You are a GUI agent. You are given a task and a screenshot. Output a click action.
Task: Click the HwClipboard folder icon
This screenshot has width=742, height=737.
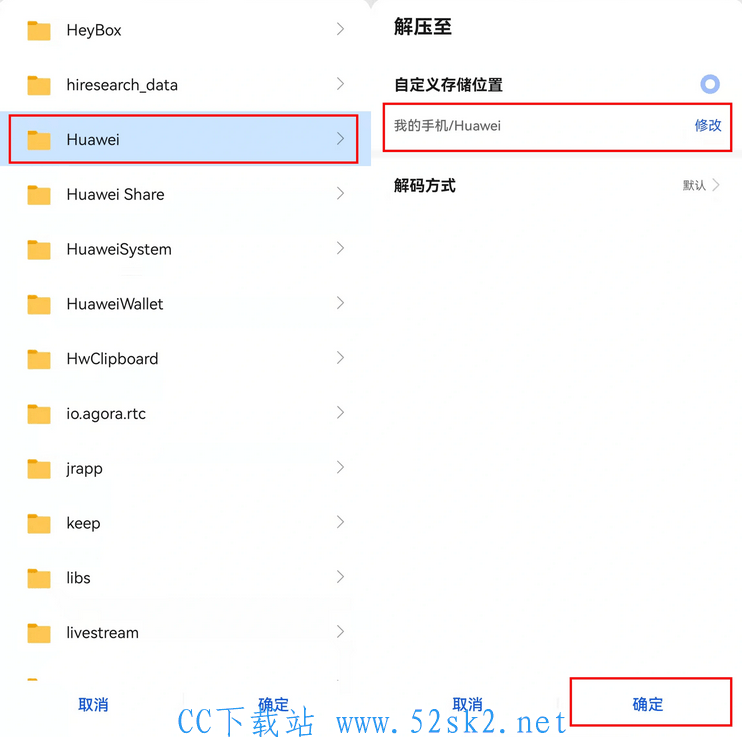click(x=39, y=359)
